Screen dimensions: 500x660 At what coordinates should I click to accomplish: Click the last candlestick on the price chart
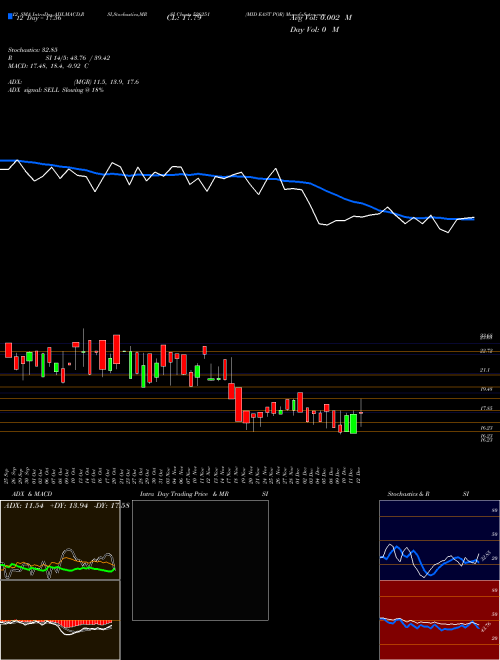361,413
